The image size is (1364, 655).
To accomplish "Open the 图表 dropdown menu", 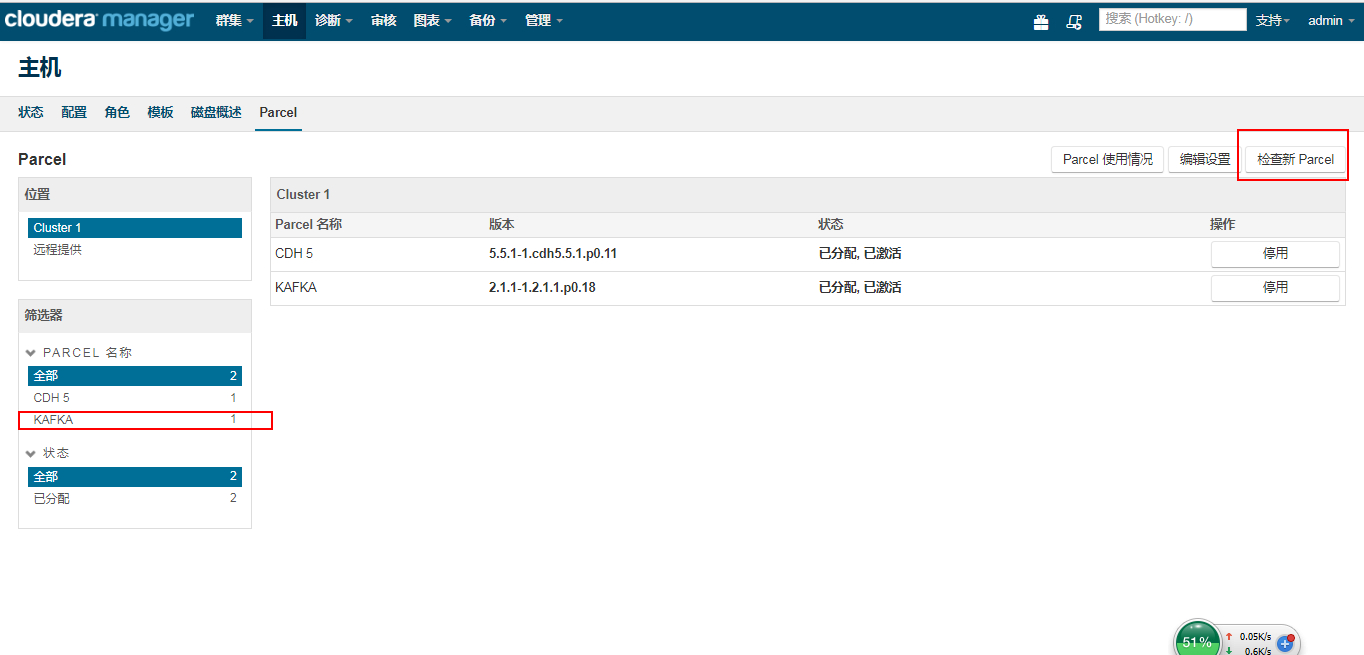I will point(432,20).
